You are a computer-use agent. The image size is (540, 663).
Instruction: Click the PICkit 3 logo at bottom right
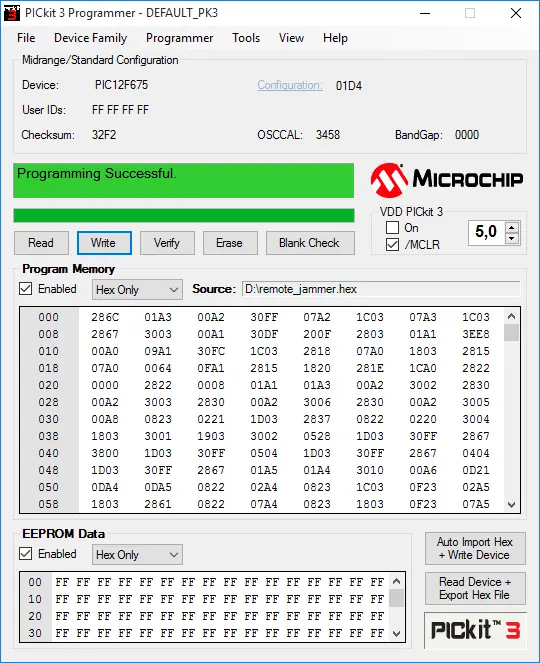475,630
